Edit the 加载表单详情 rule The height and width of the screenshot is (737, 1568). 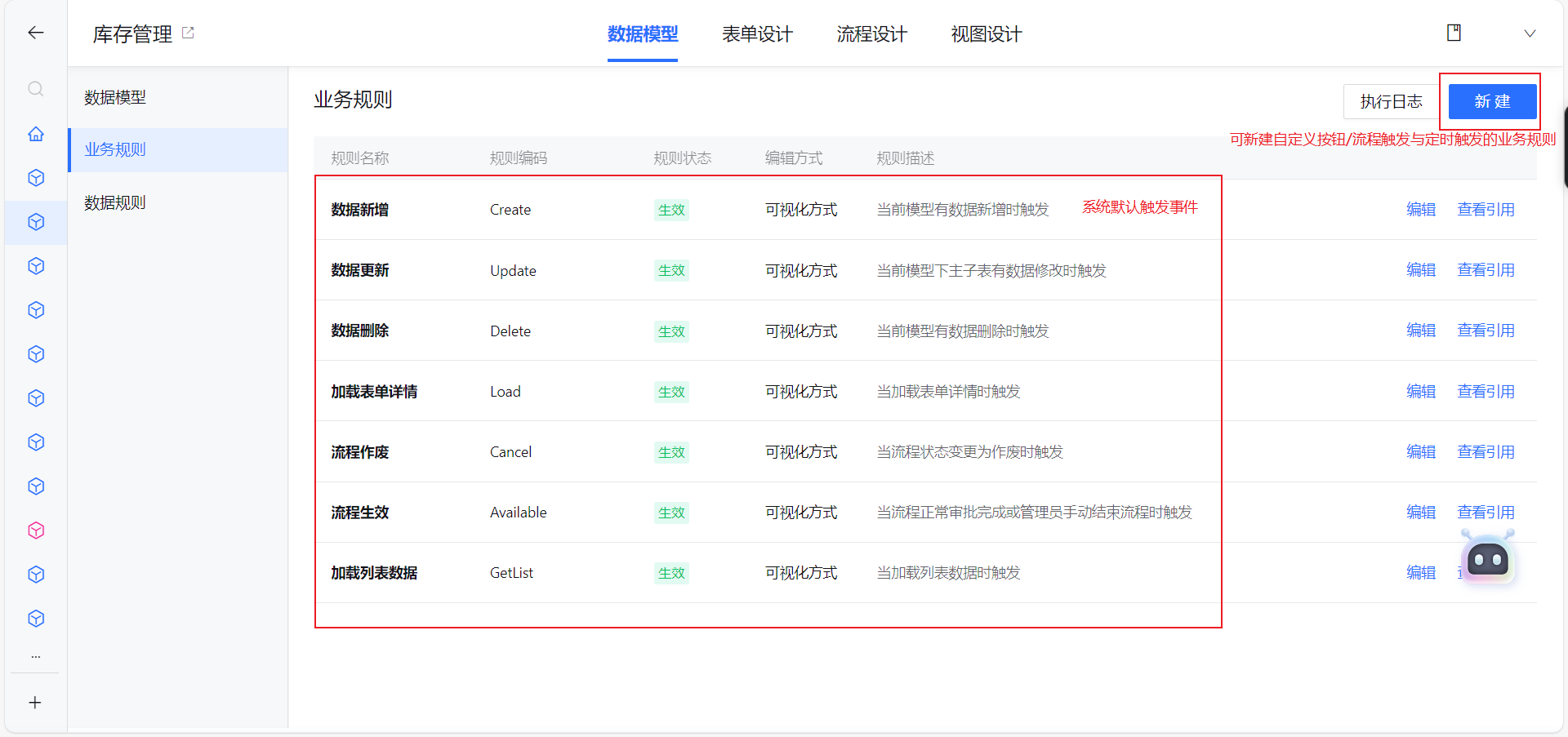(x=1421, y=392)
